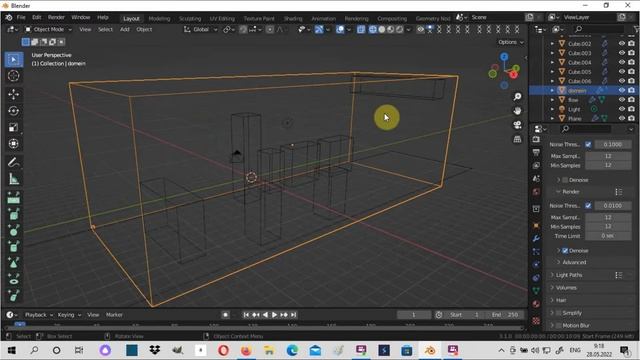Toggle Simplify checkbox
Viewport: 640px width, 360px height.
(559, 313)
